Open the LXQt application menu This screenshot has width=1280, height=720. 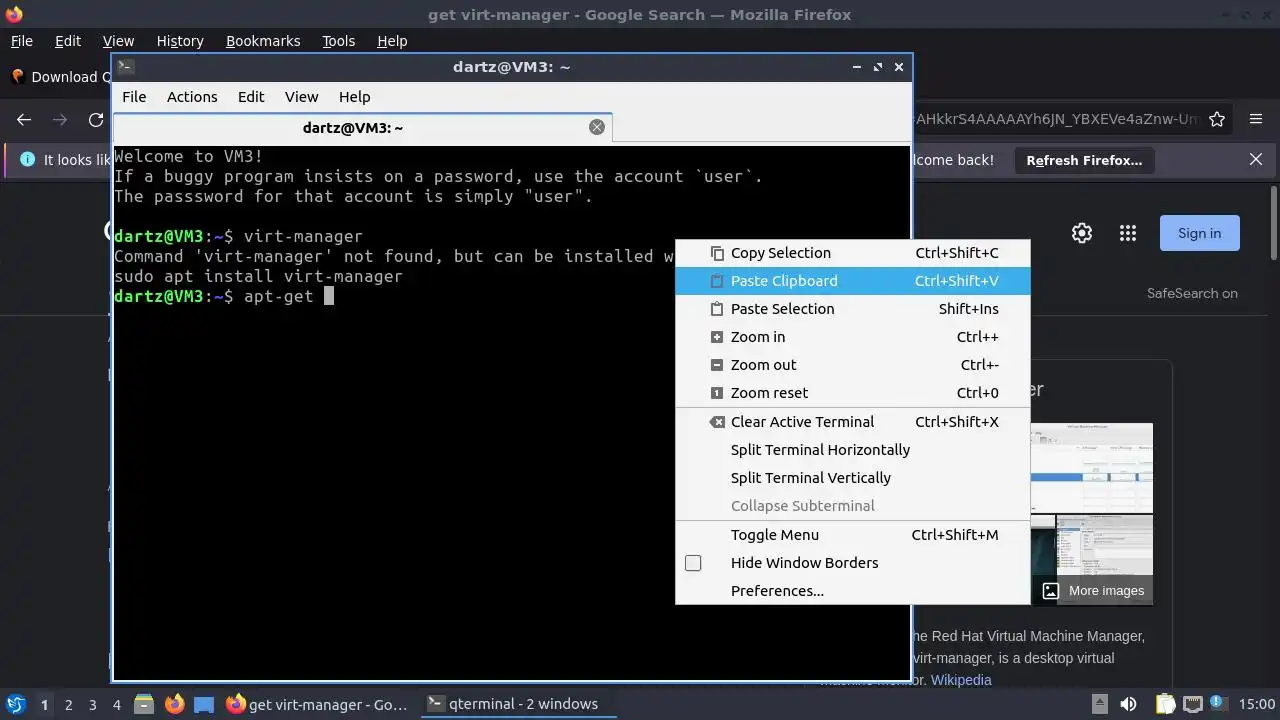(16, 704)
